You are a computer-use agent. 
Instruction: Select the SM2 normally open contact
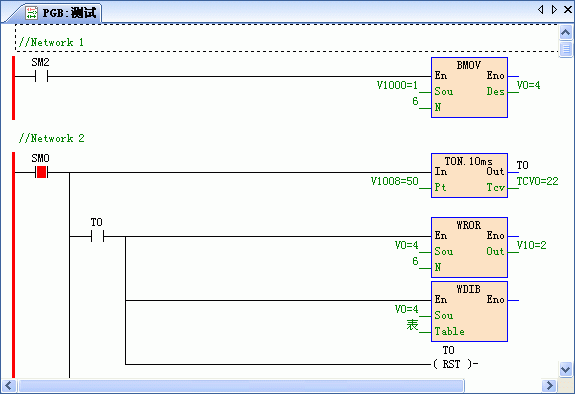[x=41, y=77]
